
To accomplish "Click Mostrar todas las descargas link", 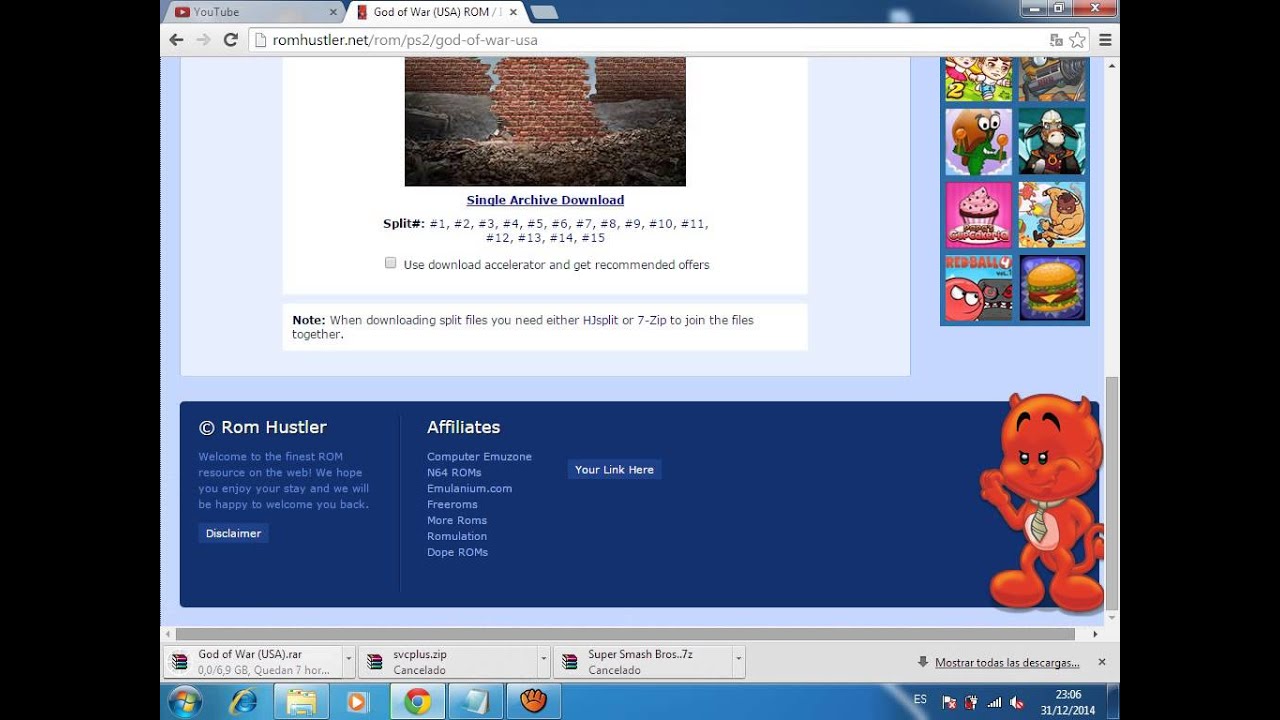I will click(1007, 662).
